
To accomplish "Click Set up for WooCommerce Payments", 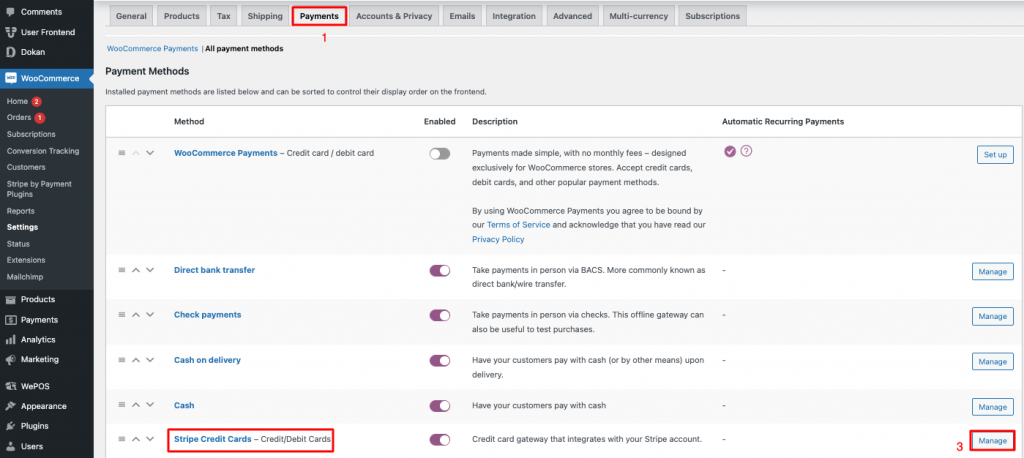I will click(x=995, y=155).
